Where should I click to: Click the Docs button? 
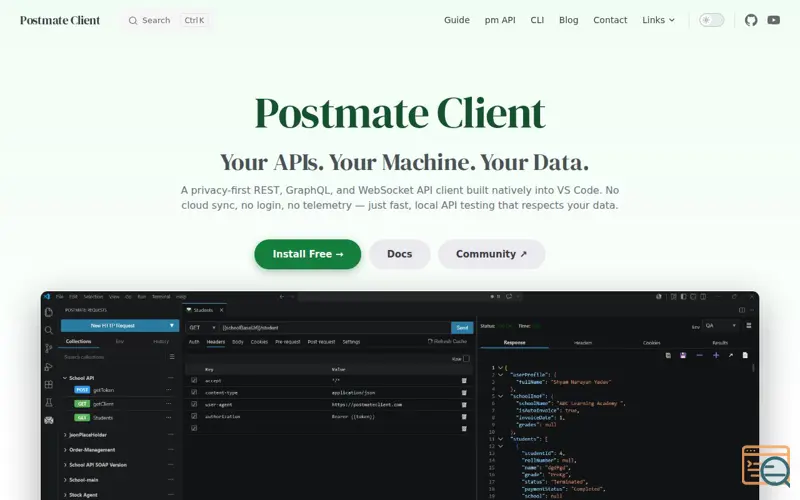(399, 254)
